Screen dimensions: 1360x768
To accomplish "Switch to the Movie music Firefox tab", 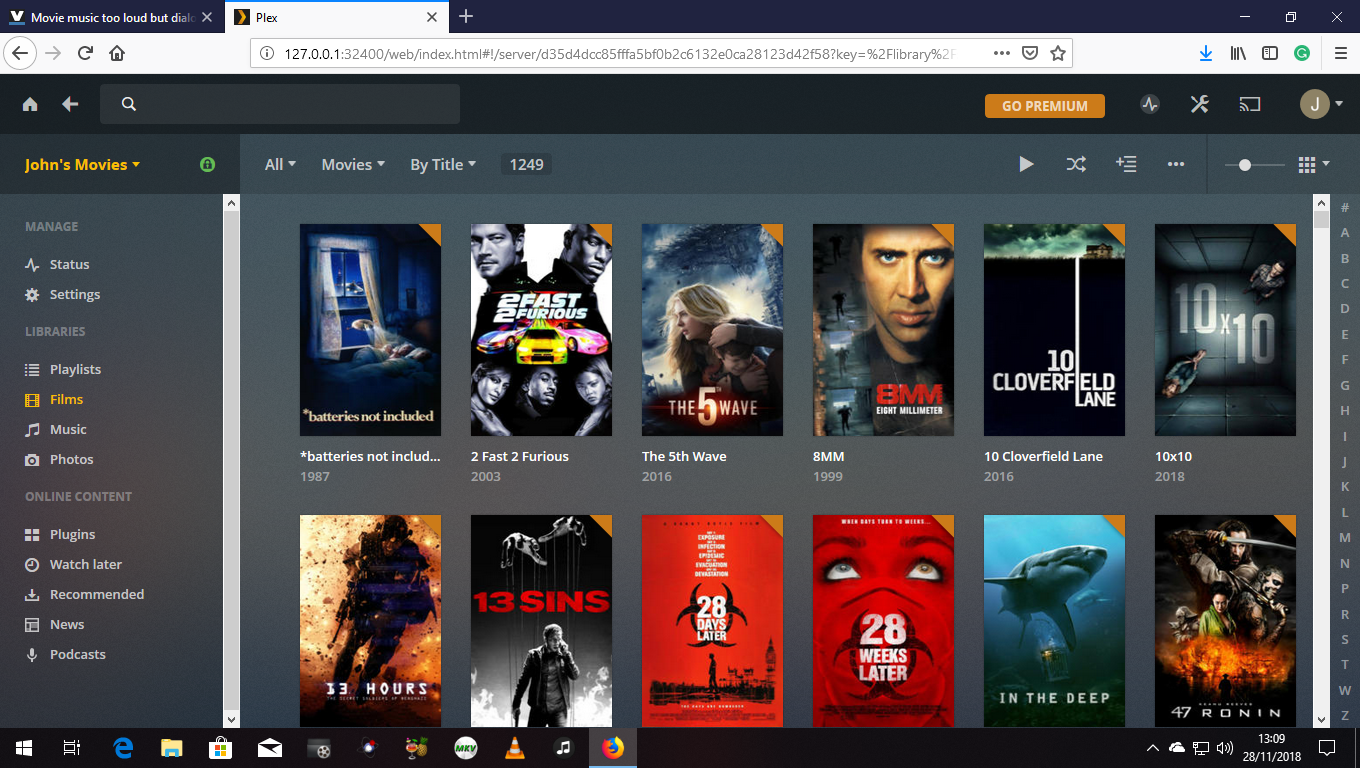I will click(x=111, y=17).
